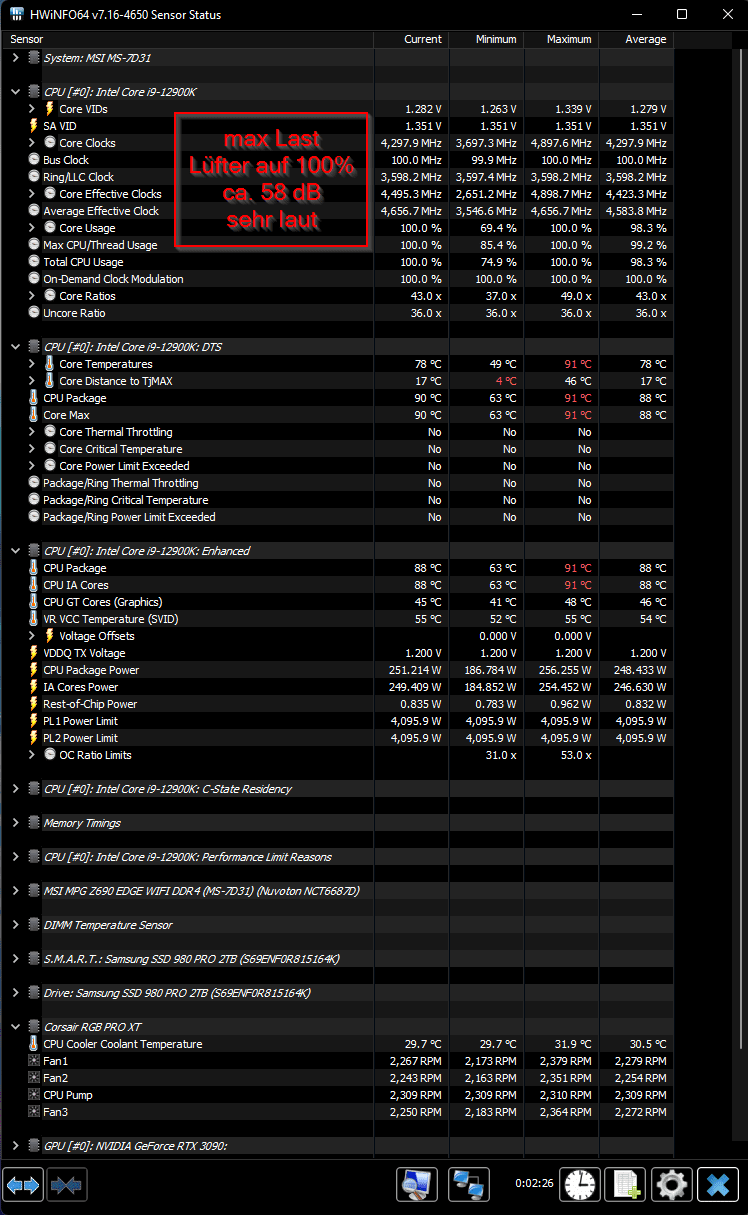Image resolution: width=748 pixels, height=1215 pixels.
Task: Click the fan icon beside CPU Pump
Action: pos(35,1095)
